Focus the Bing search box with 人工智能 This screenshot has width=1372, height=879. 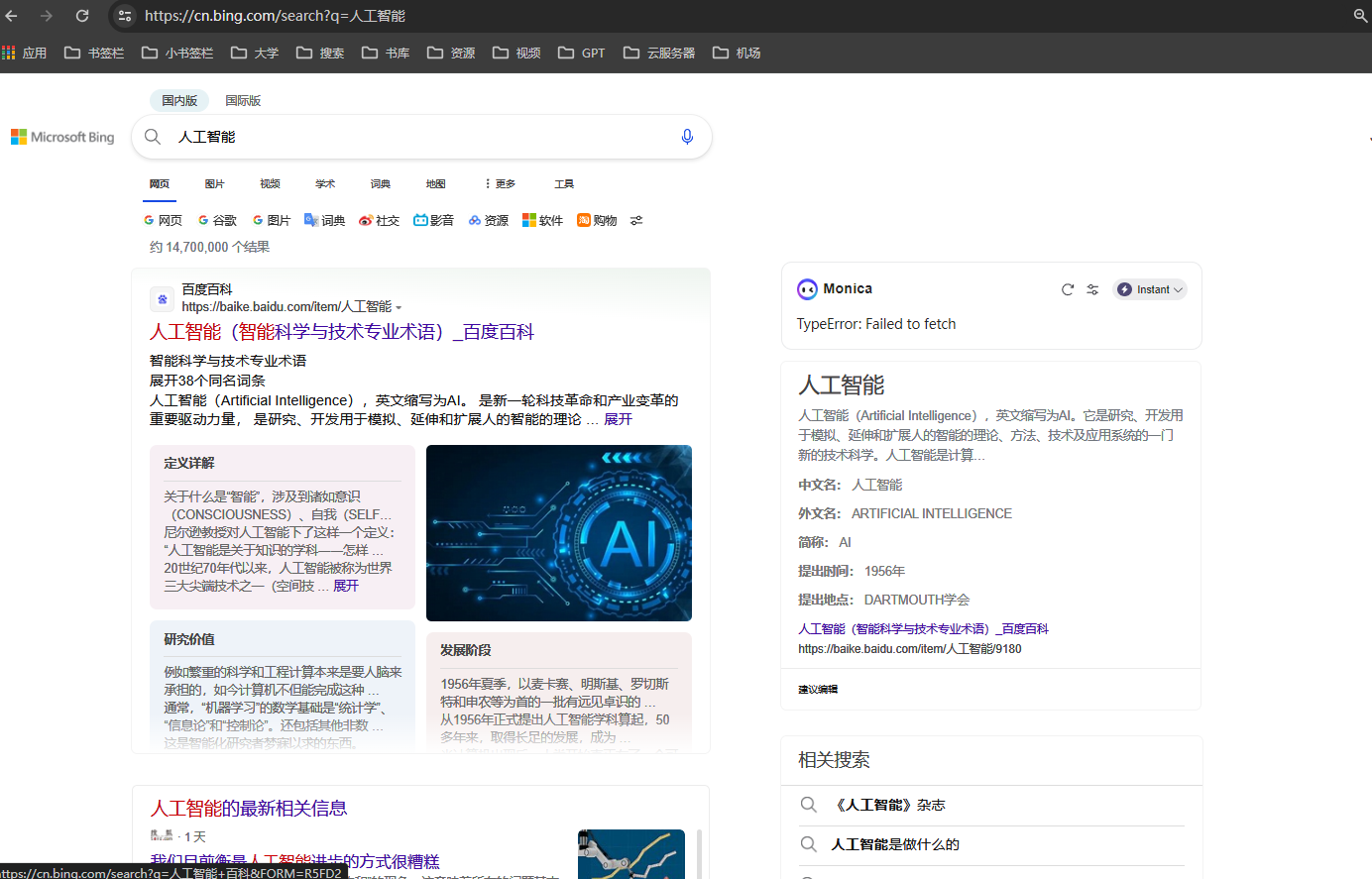click(421, 137)
